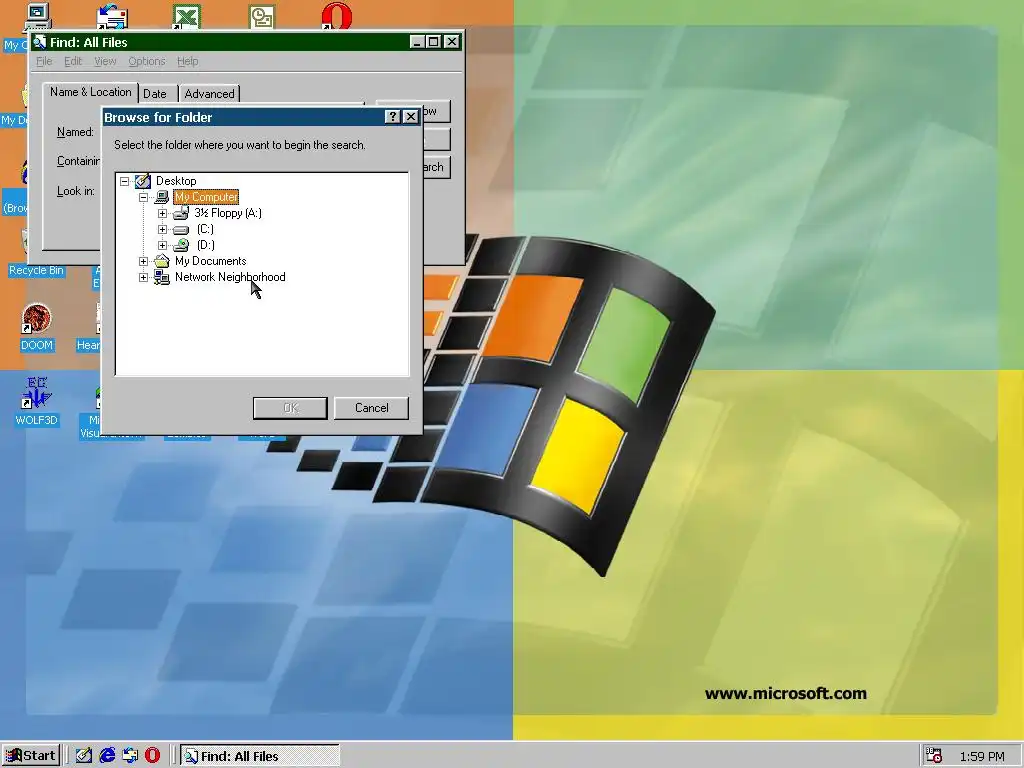Minimize the Find: All Files window
1024x768 pixels.
[x=417, y=42]
